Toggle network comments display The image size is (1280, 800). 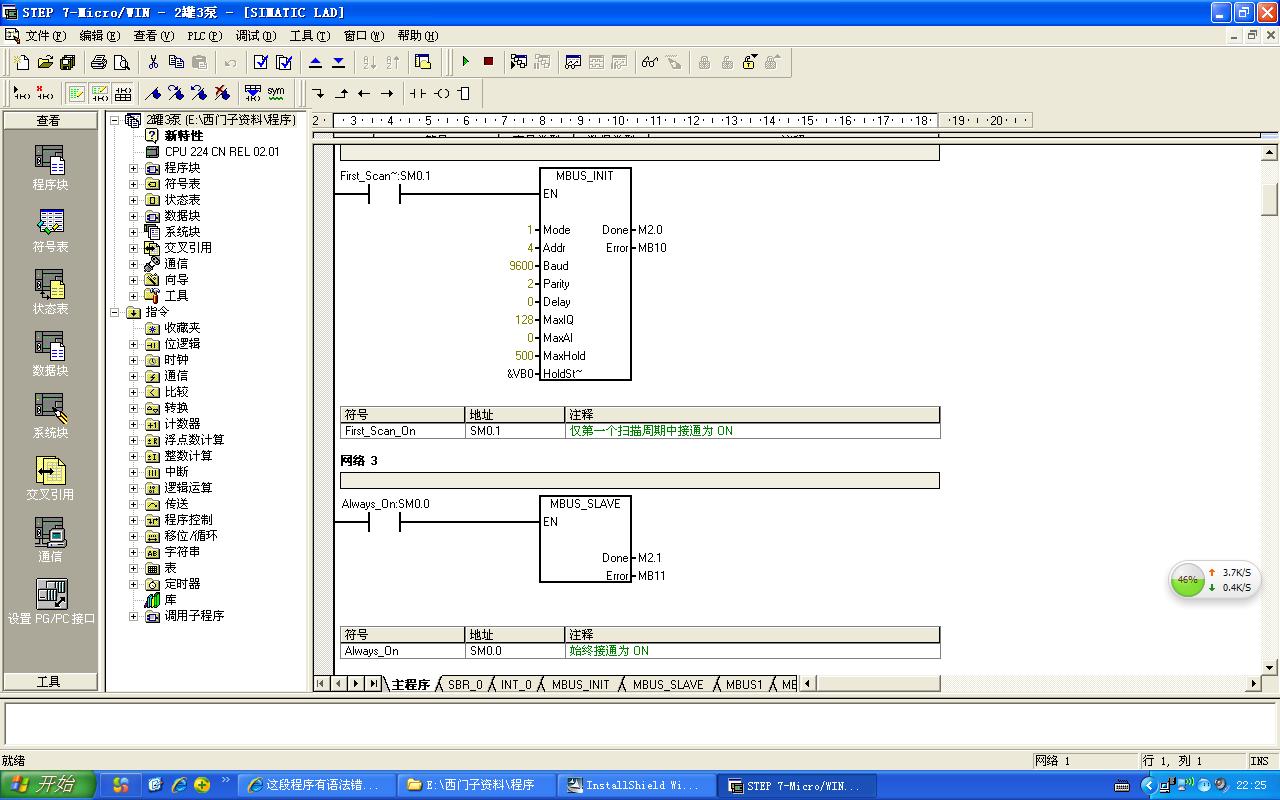100,93
